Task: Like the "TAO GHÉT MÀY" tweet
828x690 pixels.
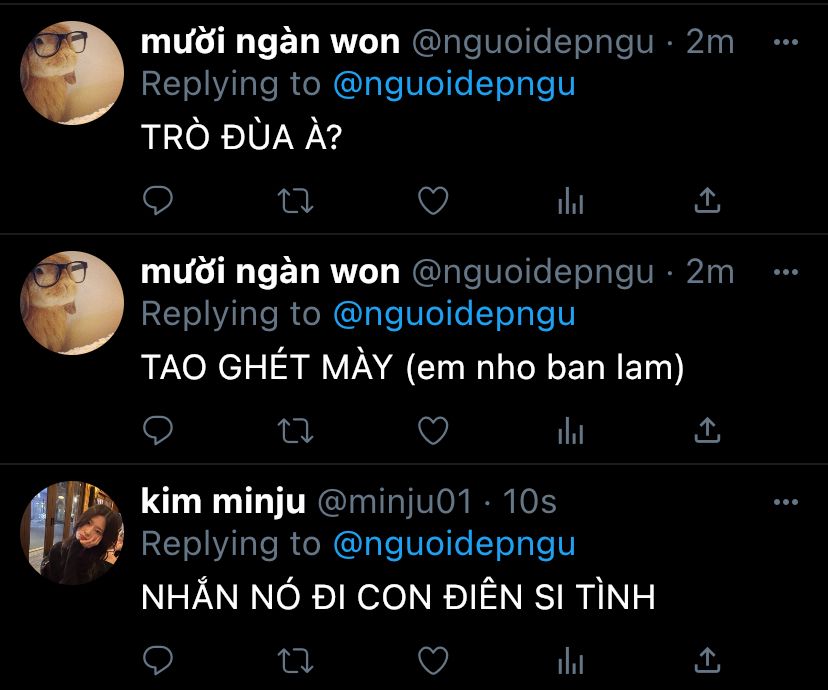Action: (x=433, y=431)
